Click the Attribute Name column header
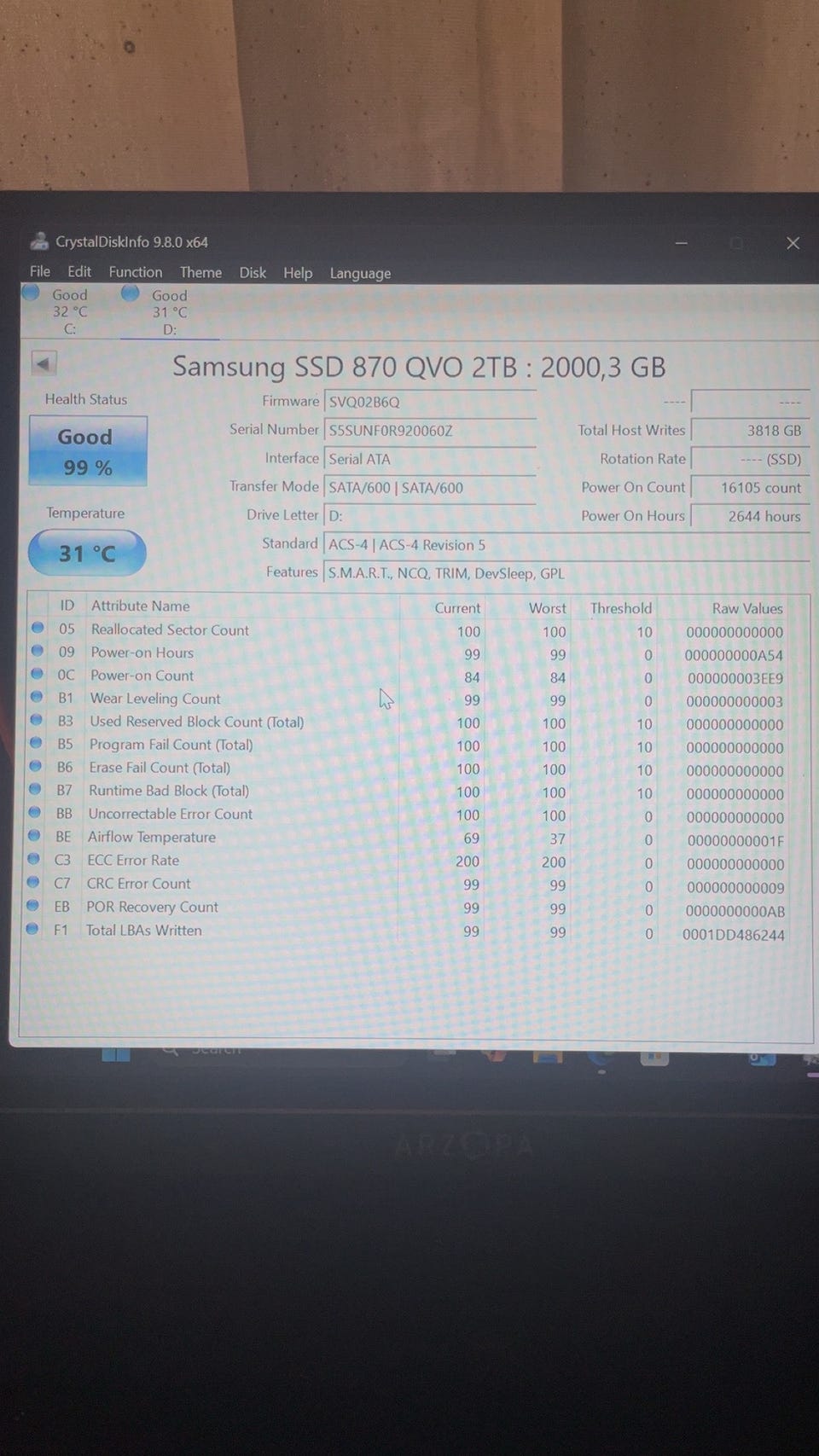 pos(141,606)
